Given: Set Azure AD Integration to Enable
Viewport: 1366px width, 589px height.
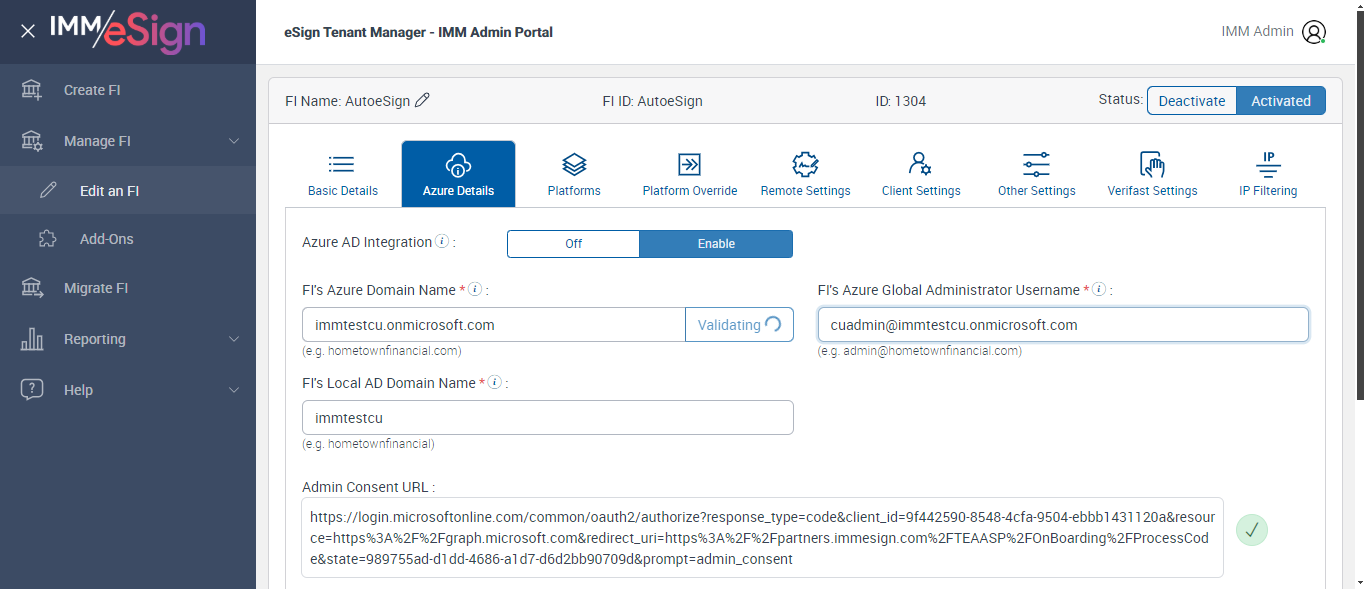Looking at the screenshot, I should pyautogui.click(x=716, y=244).
